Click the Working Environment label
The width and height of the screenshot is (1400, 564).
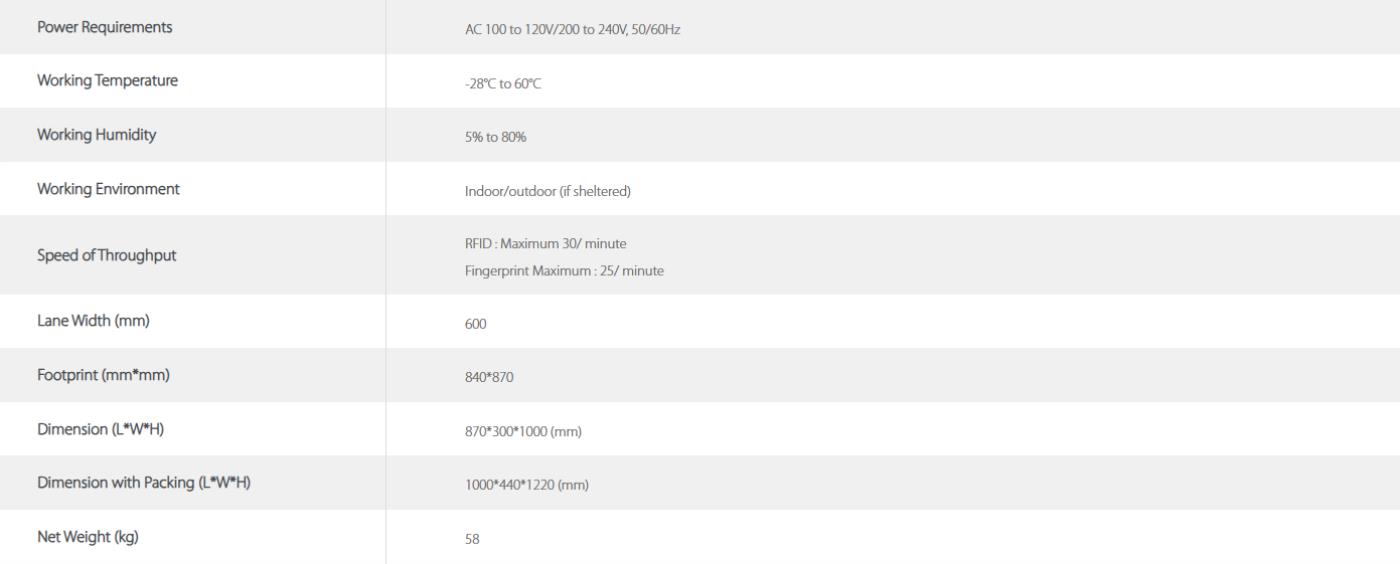(109, 189)
